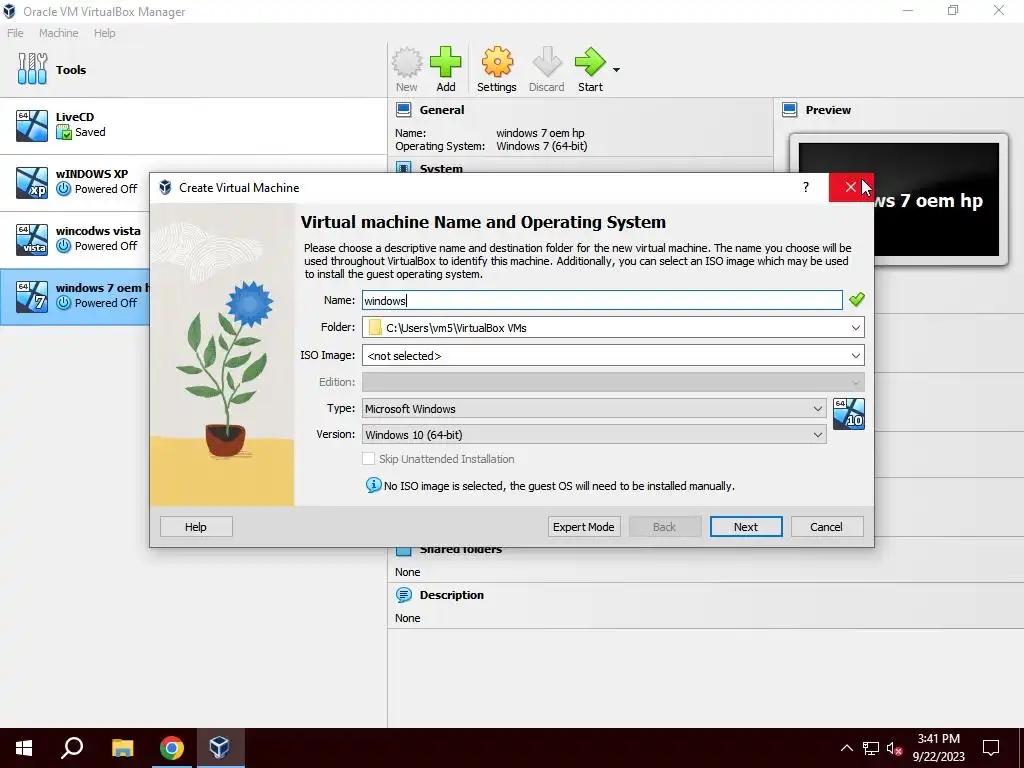Screen dimensions: 1024x768
Task: Click into the Name input field
Action: pos(602,300)
